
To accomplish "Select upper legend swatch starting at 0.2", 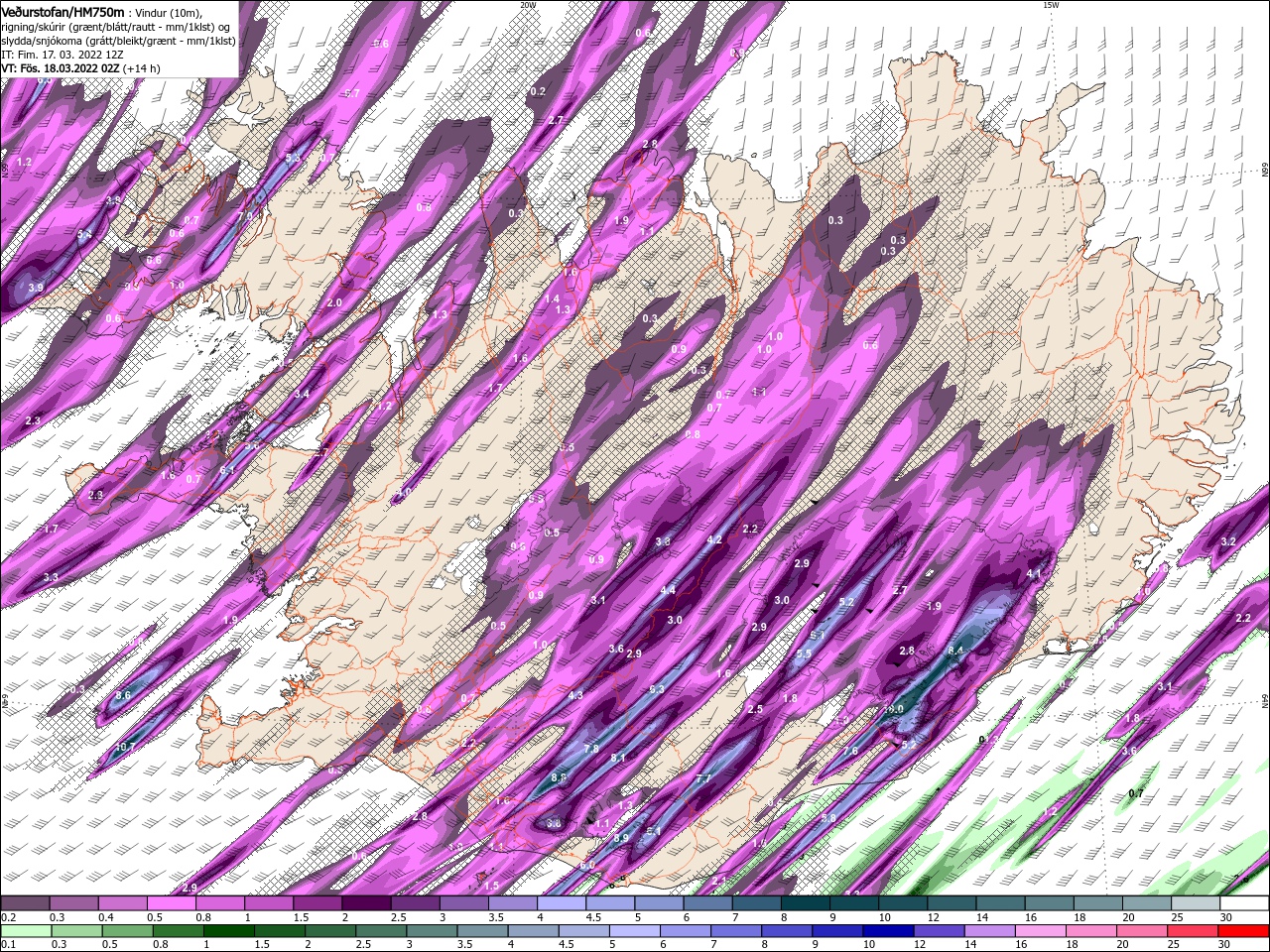I will 26,903.
